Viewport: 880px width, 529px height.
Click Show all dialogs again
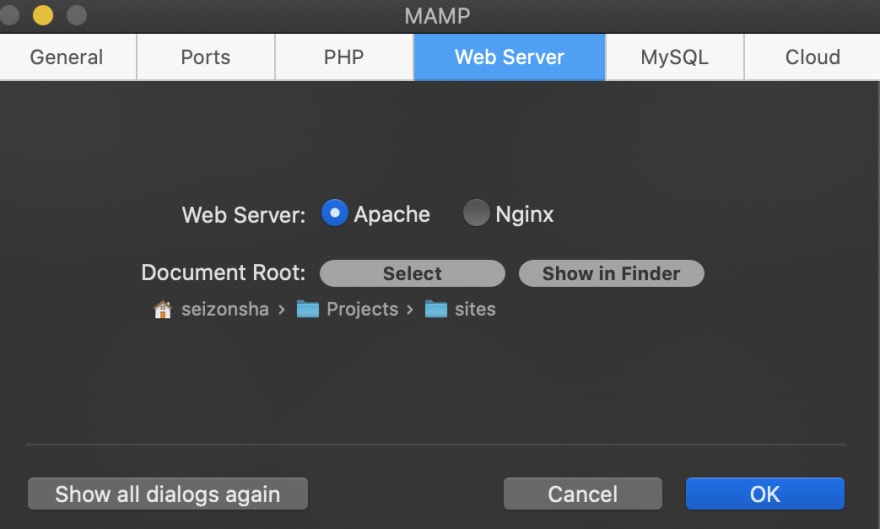point(168,494)
